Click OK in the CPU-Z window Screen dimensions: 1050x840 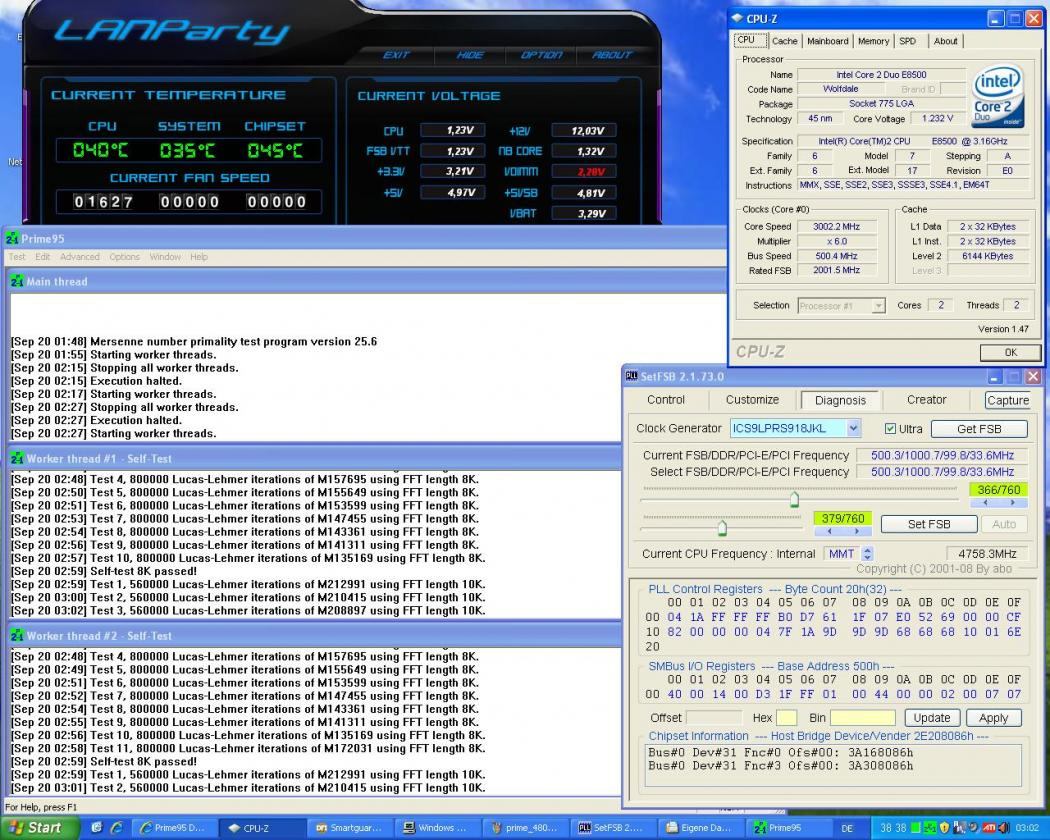point(1010,352)
